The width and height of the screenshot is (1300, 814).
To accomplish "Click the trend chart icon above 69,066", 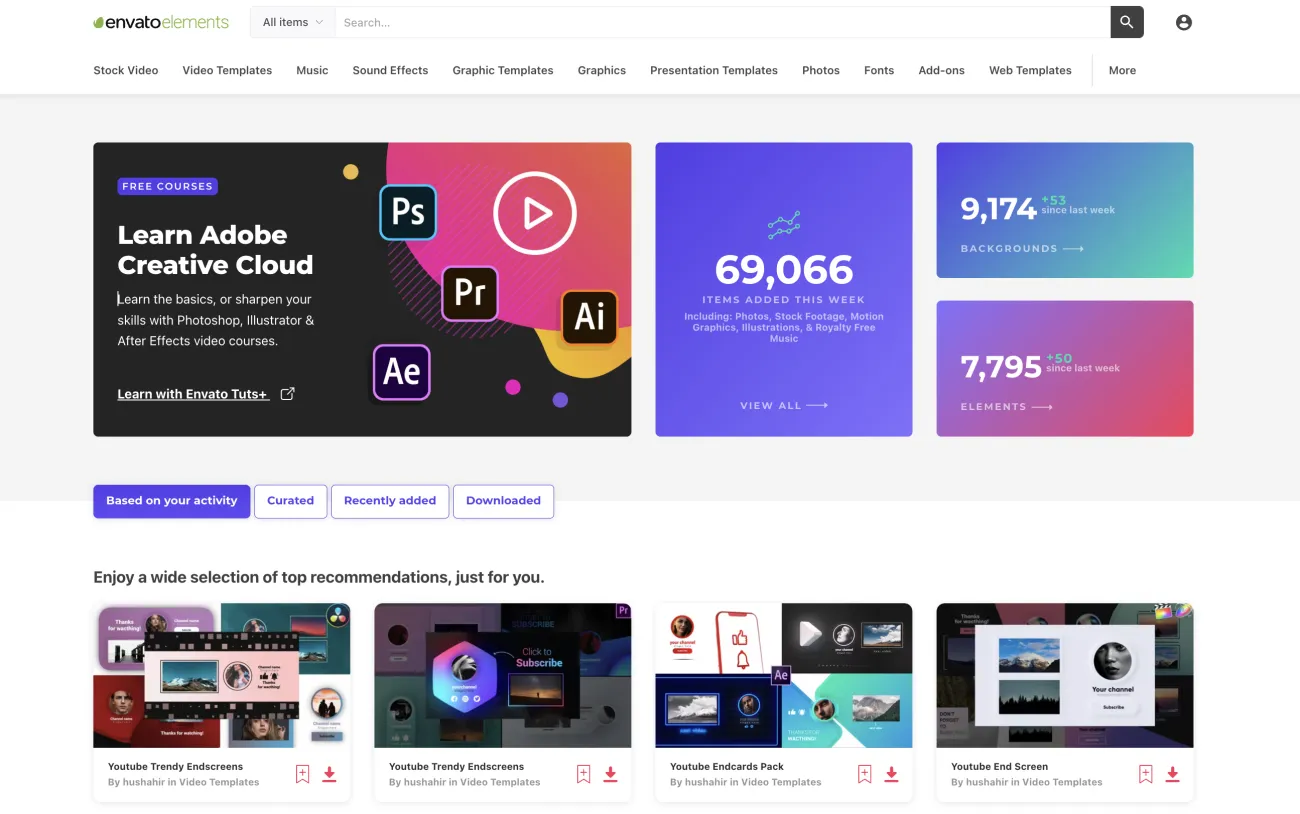I will 784,225.
